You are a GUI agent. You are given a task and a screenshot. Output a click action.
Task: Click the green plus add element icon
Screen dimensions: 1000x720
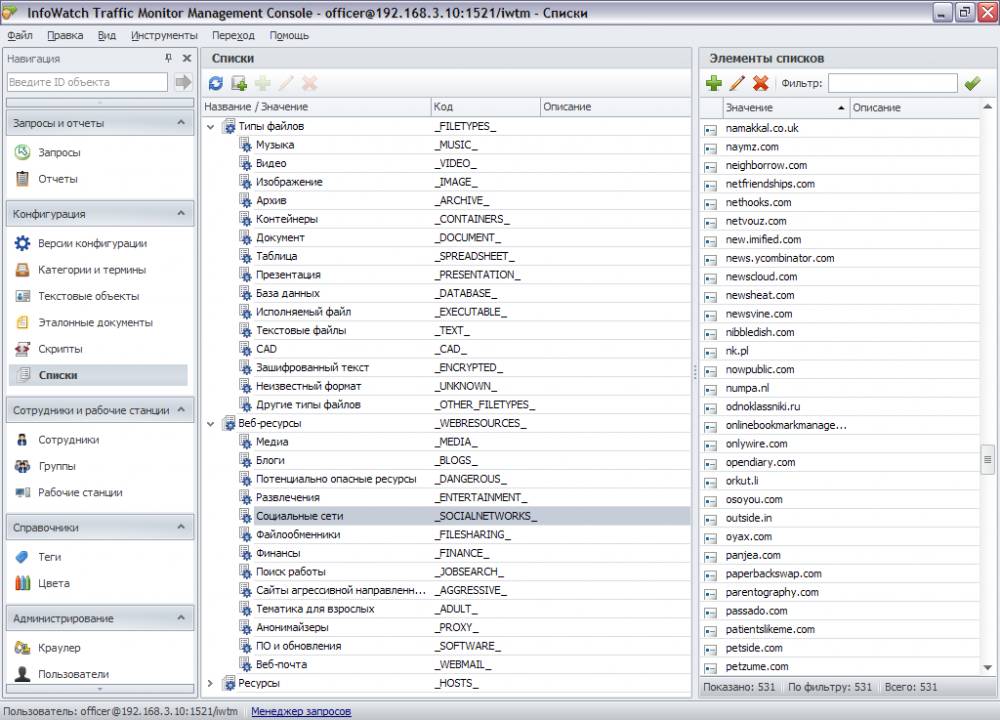tap(714, 84)
